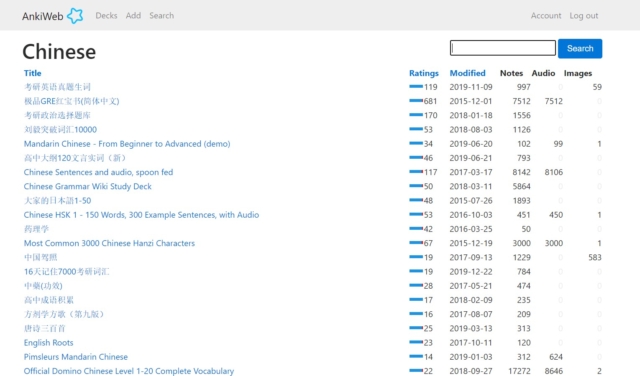Open the Account page
The height and width of the screenshot is (376, 640).
click(x=546, y=16)
